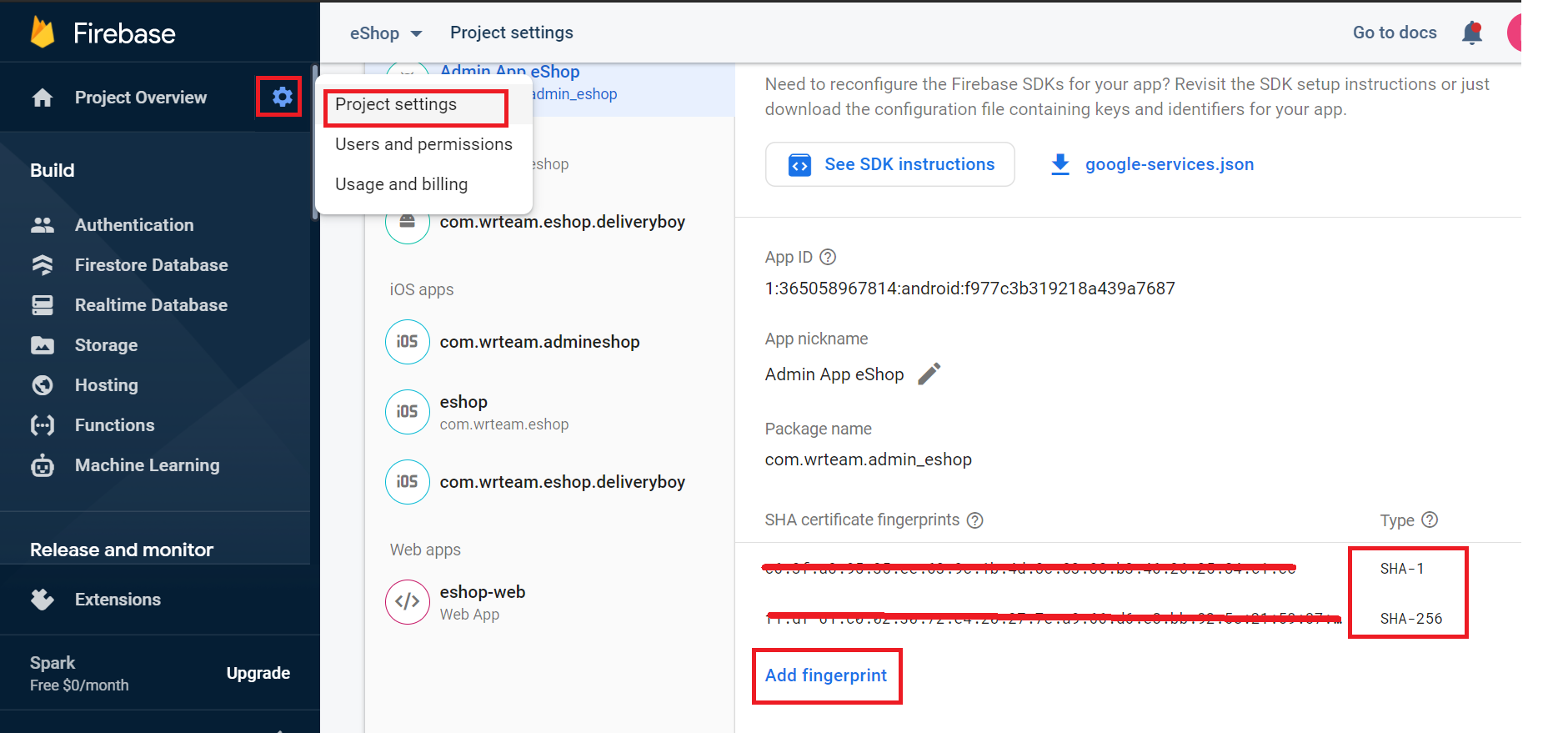Download the google-services.json file

point(1153,164)
